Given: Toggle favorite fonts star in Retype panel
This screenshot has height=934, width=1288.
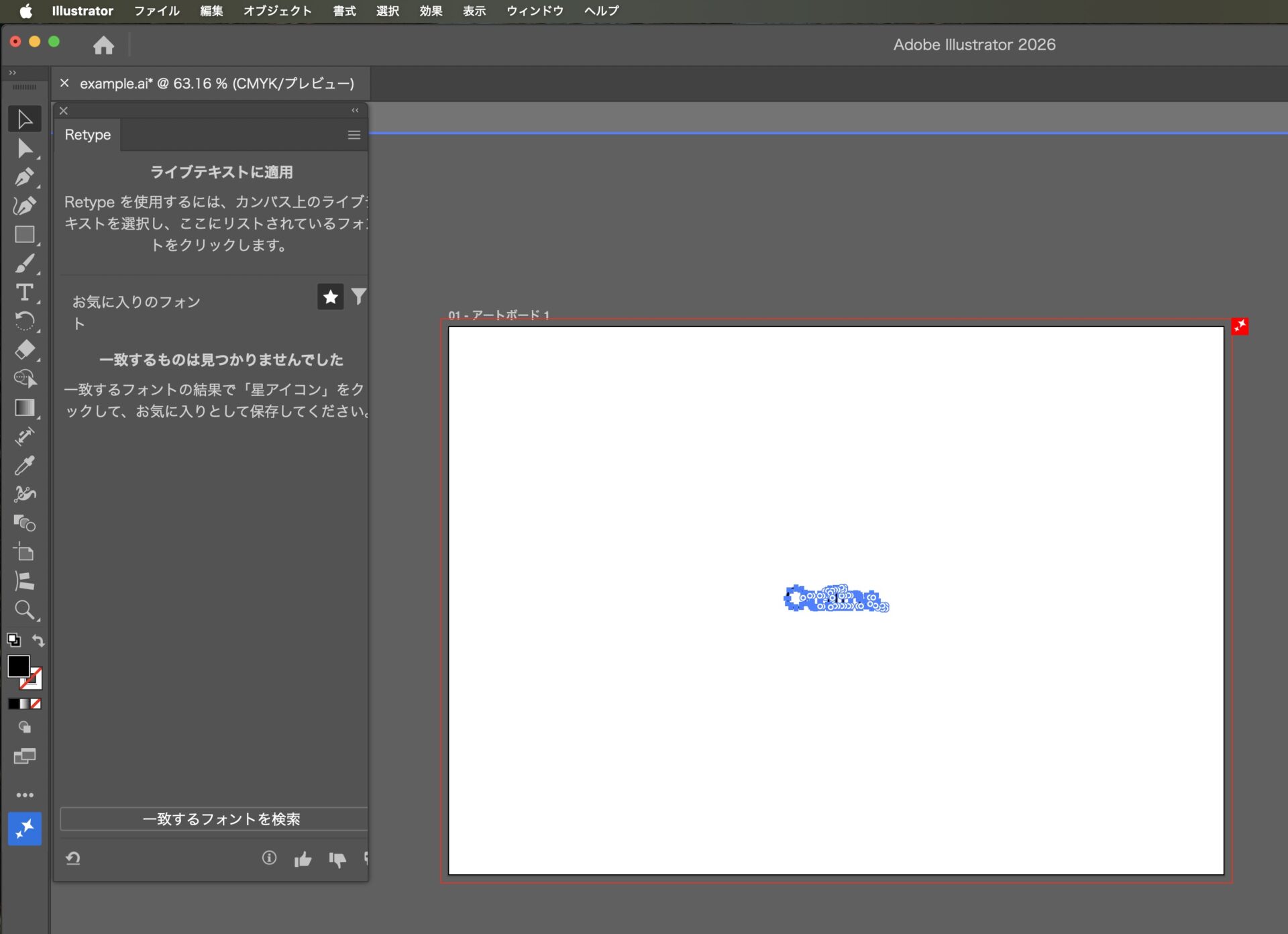Looking at the screenshot, I should click(330, 296).
